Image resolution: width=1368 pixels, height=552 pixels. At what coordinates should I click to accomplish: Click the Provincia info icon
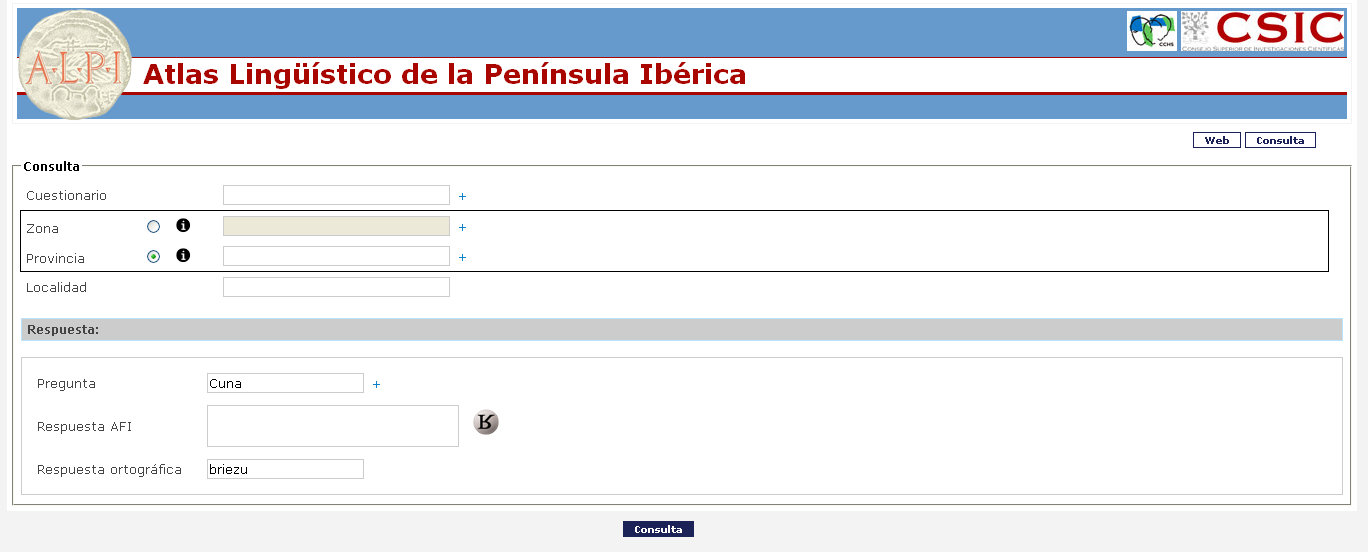click(183, 256)
